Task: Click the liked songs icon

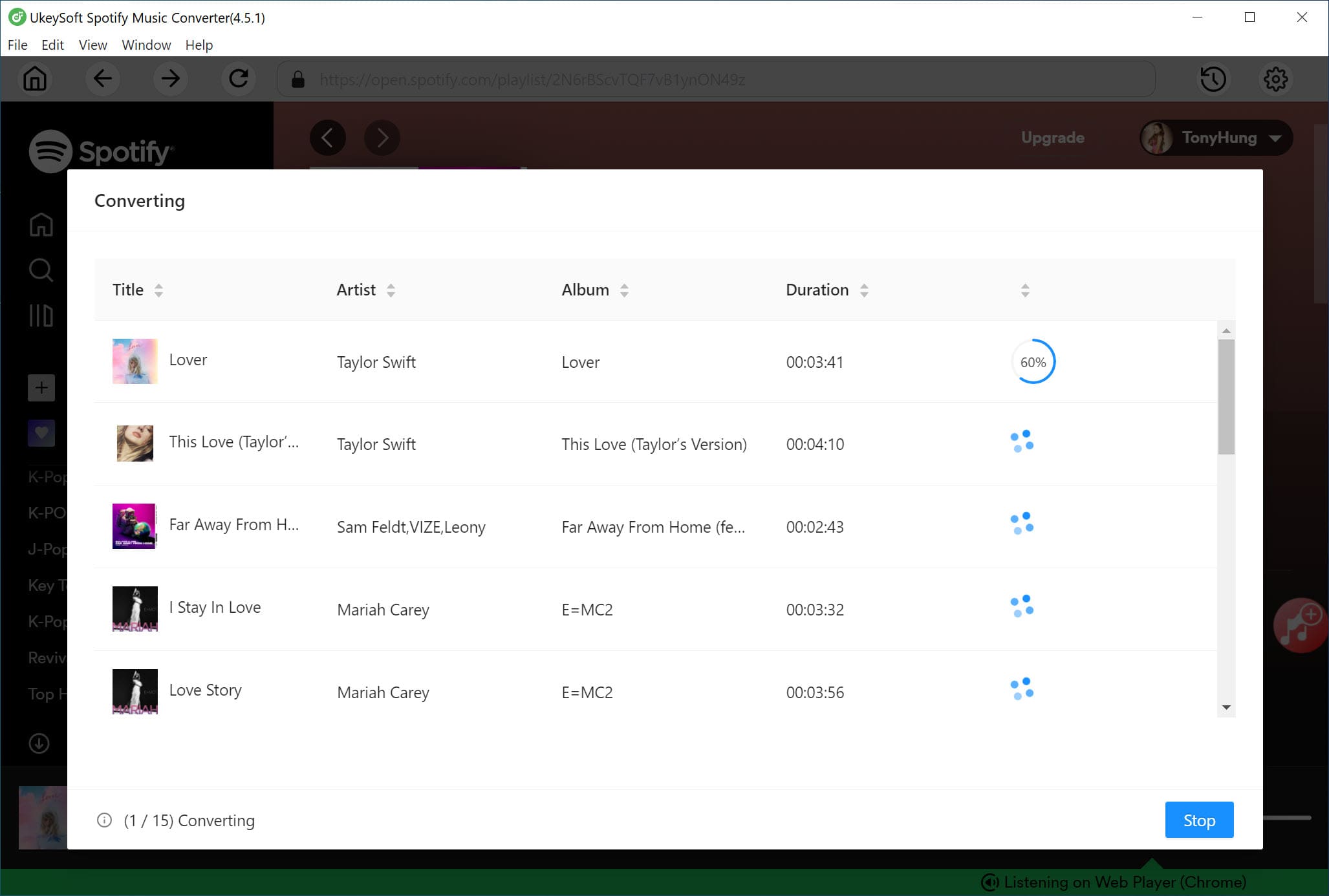Action: [x=40, y=433]
